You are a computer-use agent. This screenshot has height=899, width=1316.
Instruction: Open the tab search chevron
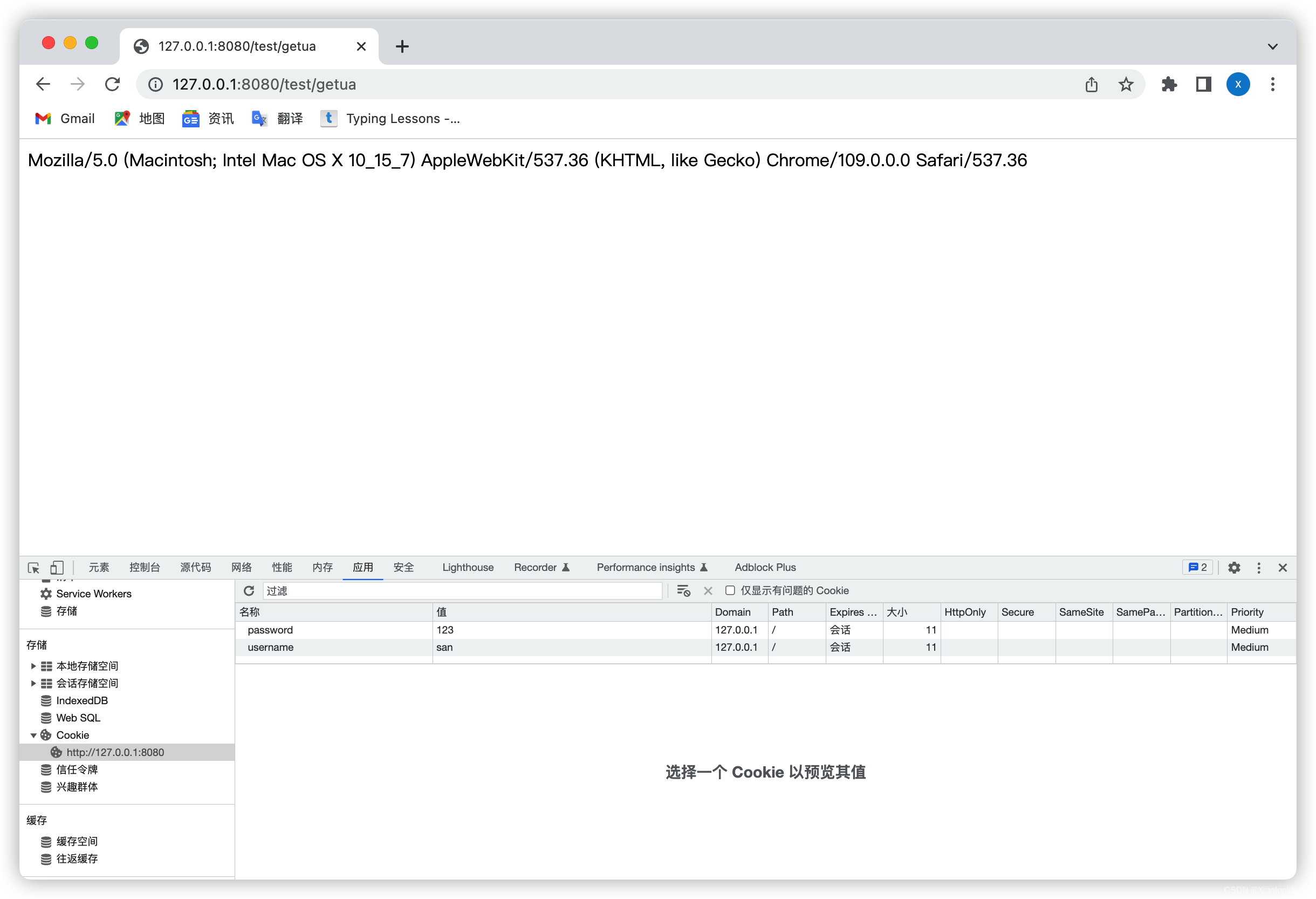(x=1272, y=46)
